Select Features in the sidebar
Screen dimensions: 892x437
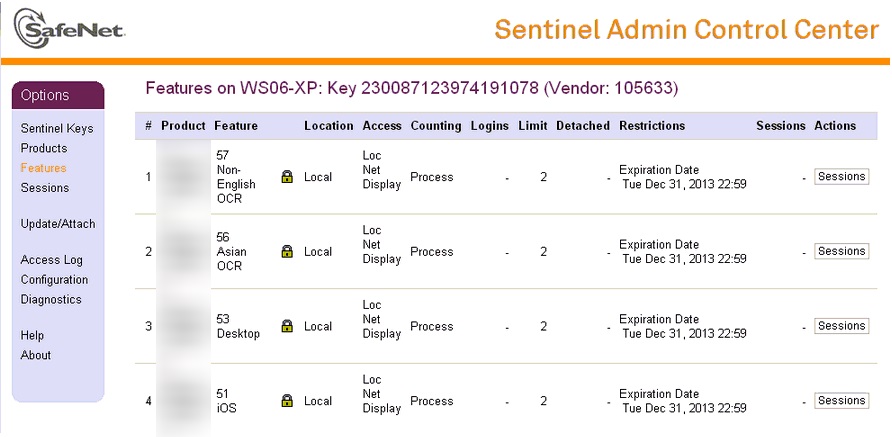(x=44, y=168)
